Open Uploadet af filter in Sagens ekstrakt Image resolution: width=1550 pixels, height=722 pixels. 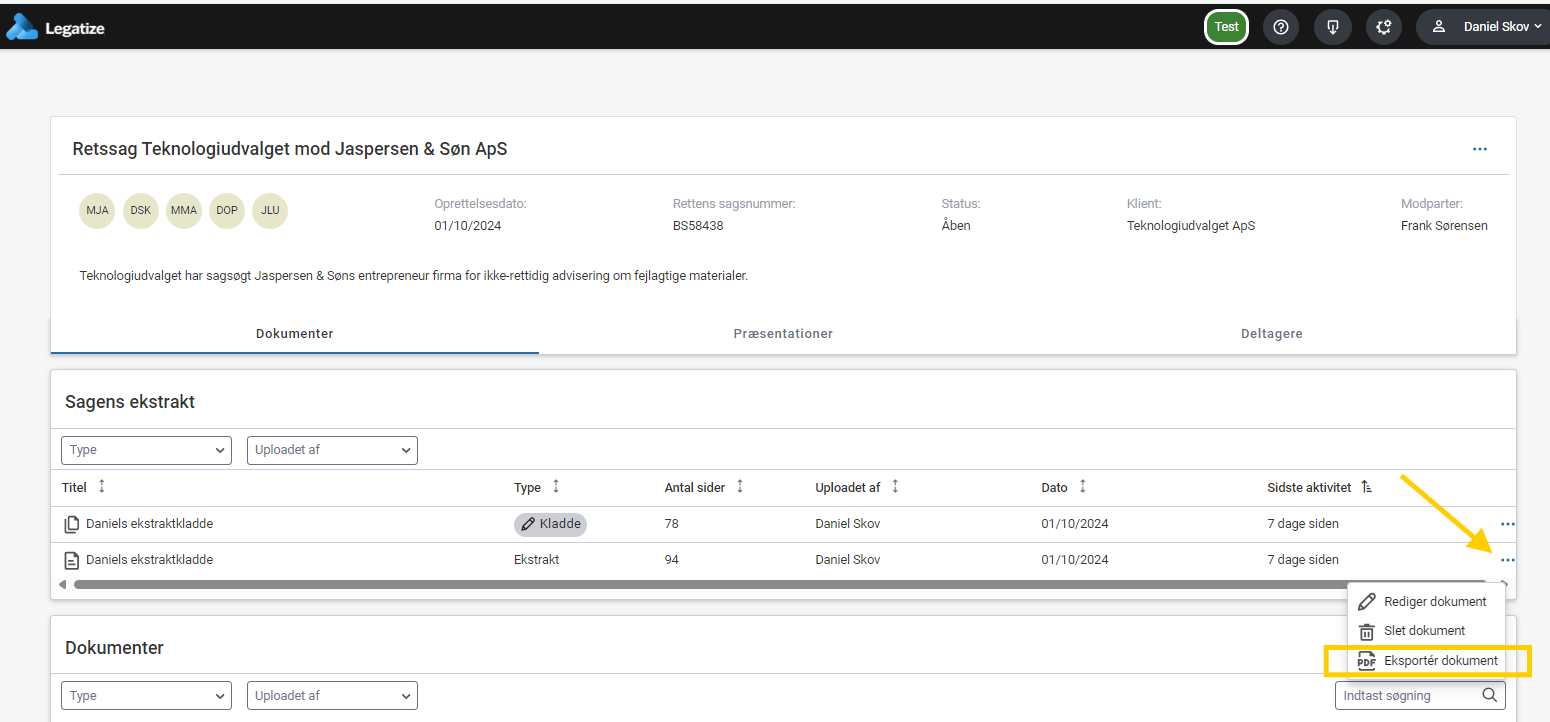coord(332,450)
